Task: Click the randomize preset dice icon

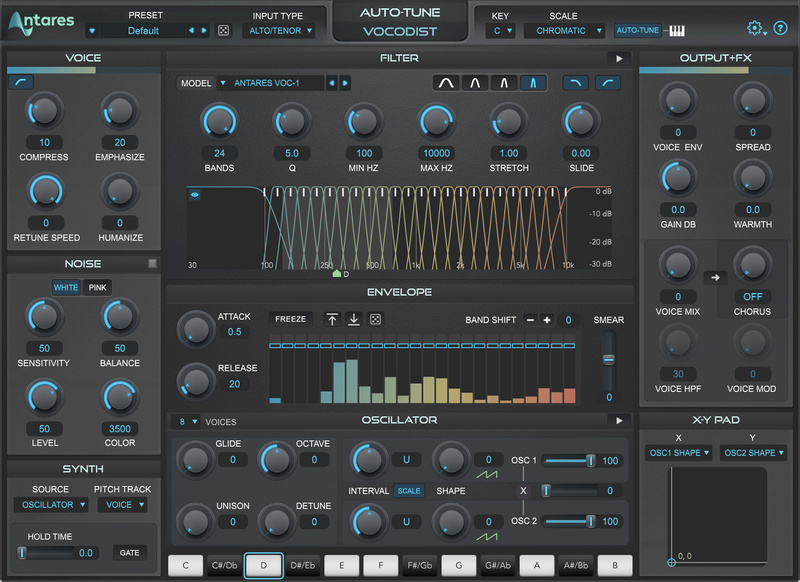Action: 224,31
